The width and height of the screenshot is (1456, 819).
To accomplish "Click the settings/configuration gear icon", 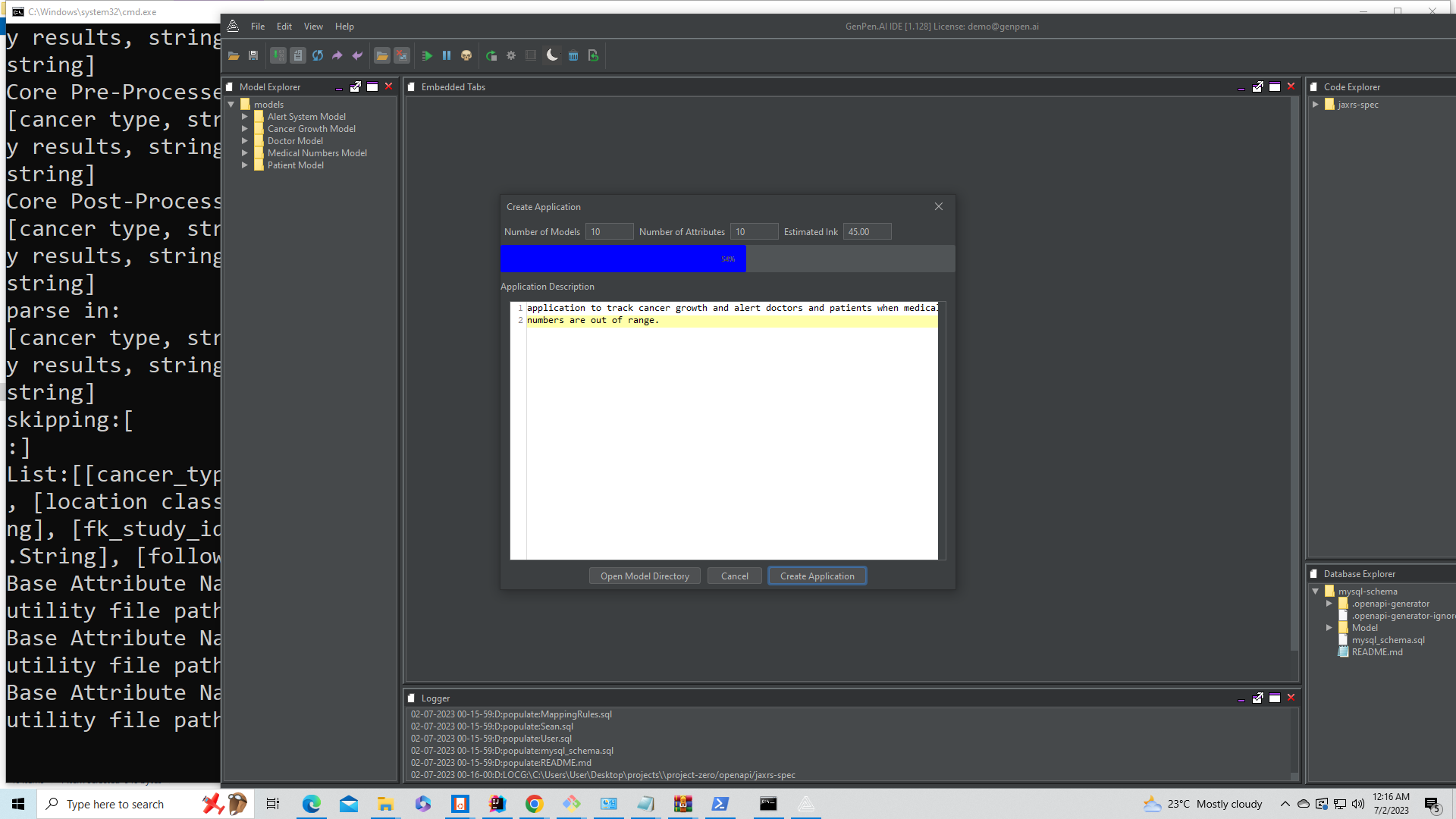I will 512,55.
